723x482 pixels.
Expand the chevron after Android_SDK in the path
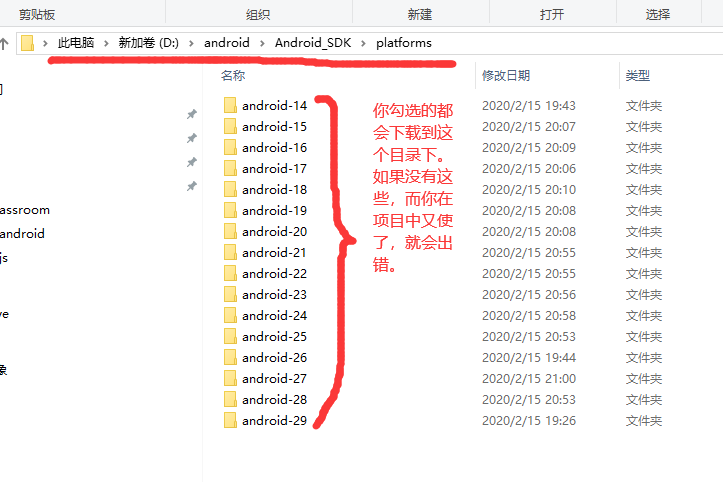[363, 43]
